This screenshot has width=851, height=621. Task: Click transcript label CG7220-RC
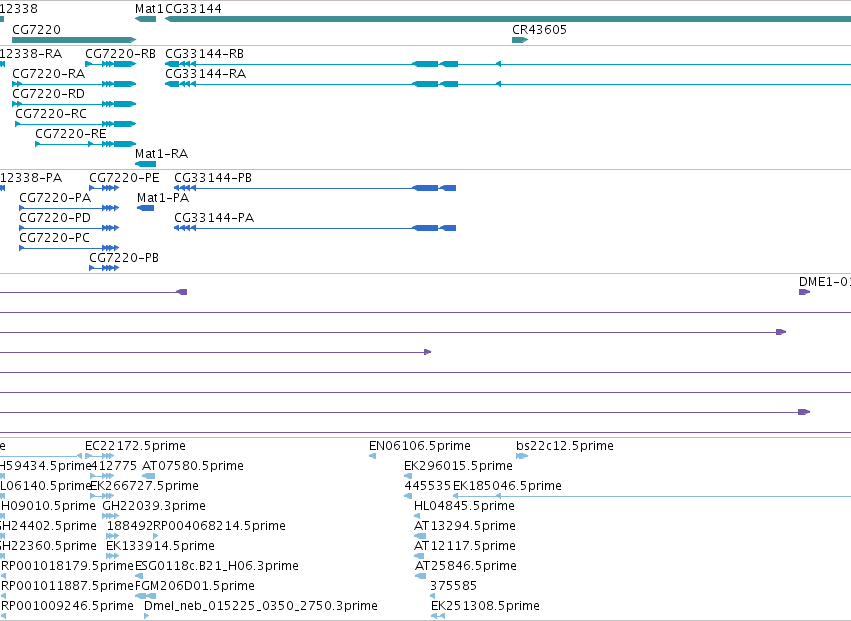(x=51, y=114)
